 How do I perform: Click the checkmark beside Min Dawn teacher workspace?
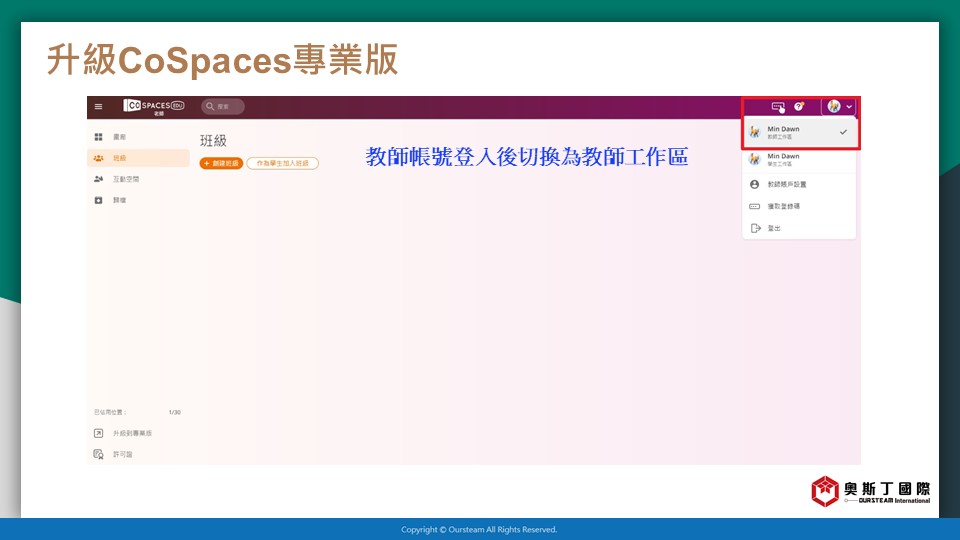coord(843,132)
